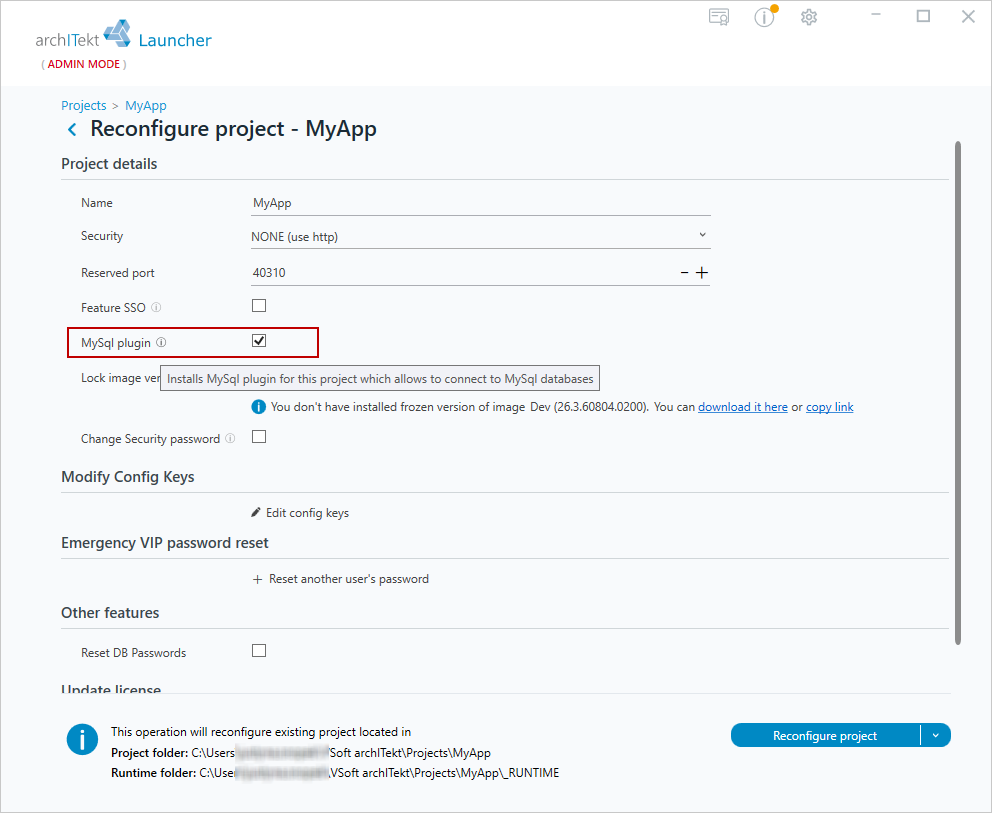992x813 pixels.
Task: Open the Security dropdown
Action: click(x=480, y=236)
